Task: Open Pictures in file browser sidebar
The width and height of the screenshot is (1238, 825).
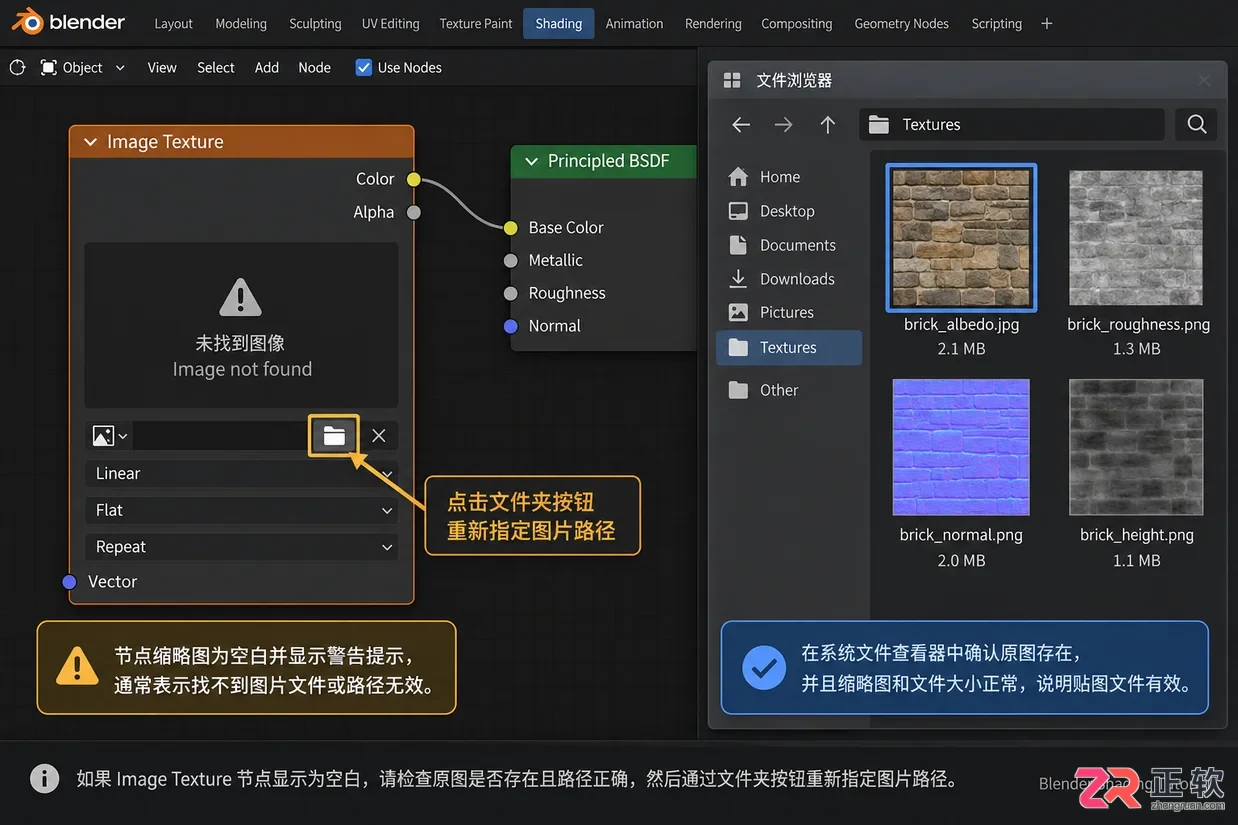Action: point(771,313)
